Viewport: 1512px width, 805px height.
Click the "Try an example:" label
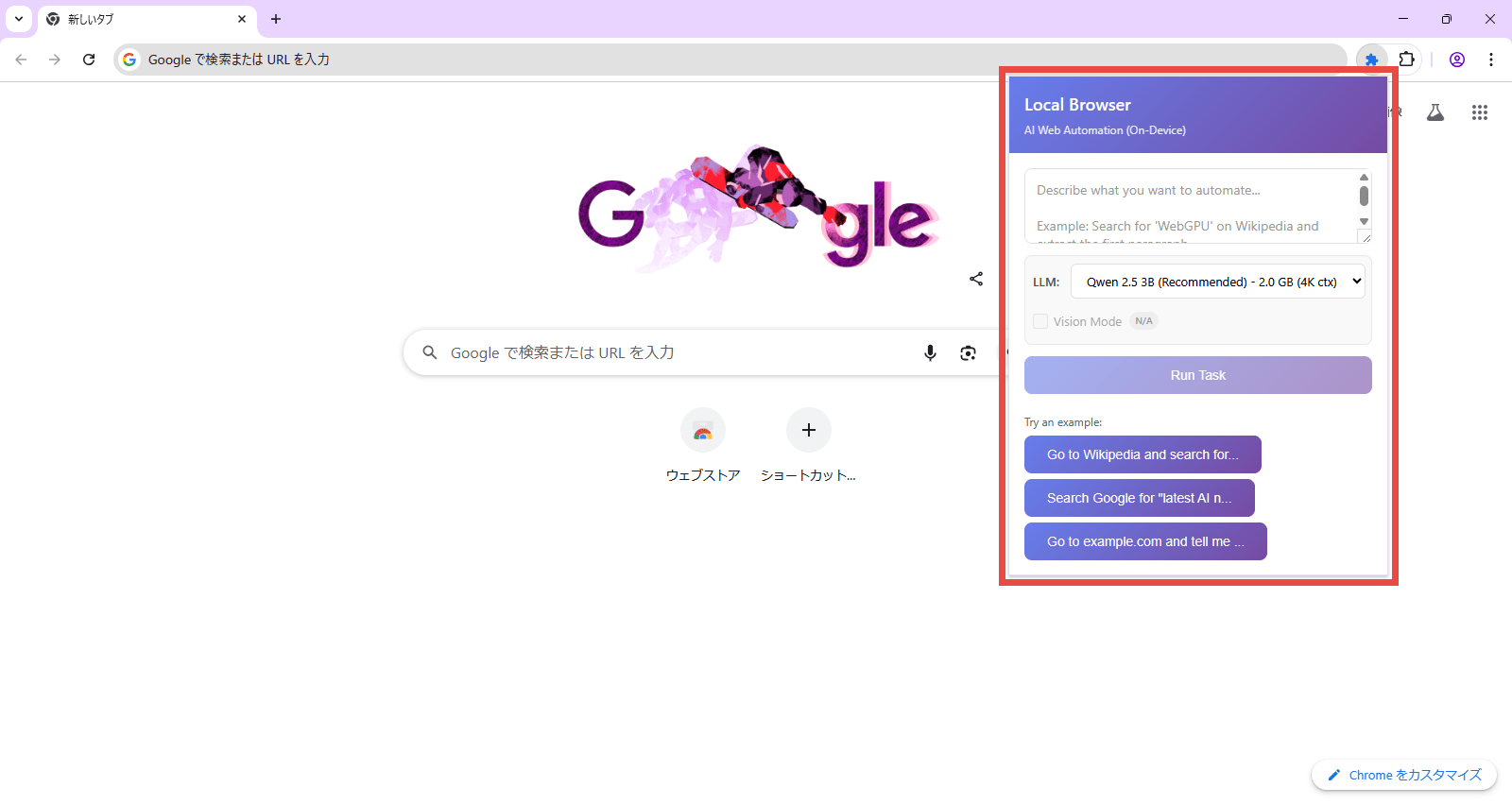(1063, 422)
